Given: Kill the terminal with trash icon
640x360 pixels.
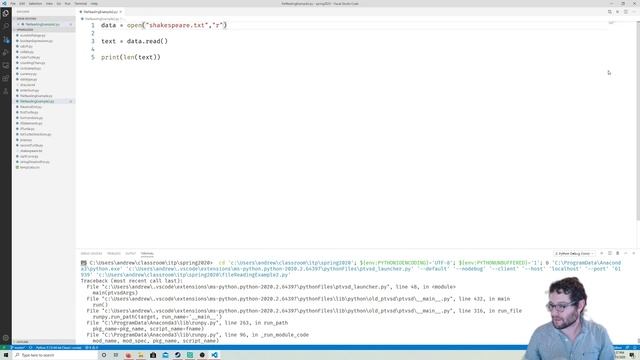Looking at the screenshot, I should point(618,253).
